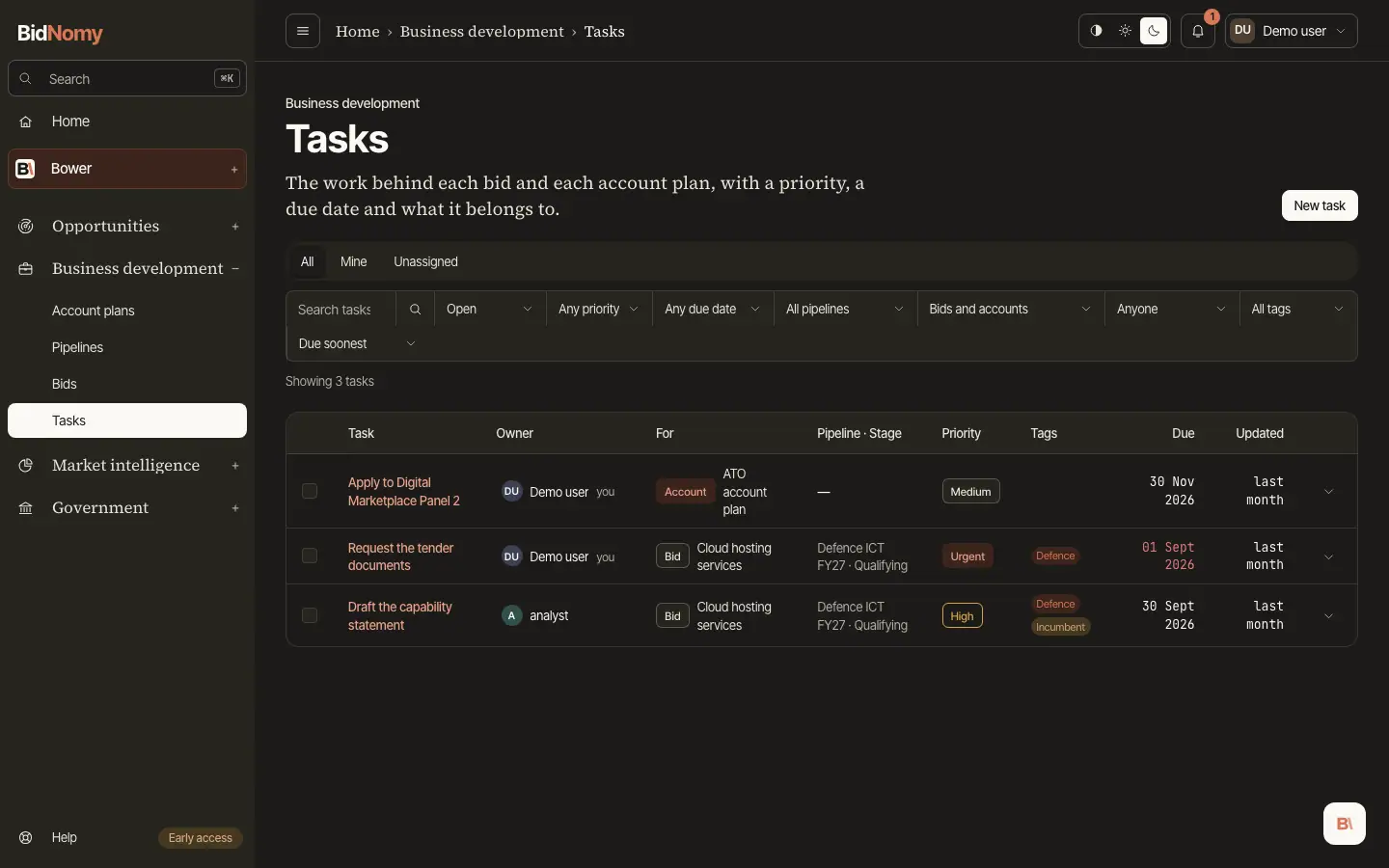Viewport: 1389px width, 868px height.
Task: Switch to light theme sun icon
Action: 1125,31
